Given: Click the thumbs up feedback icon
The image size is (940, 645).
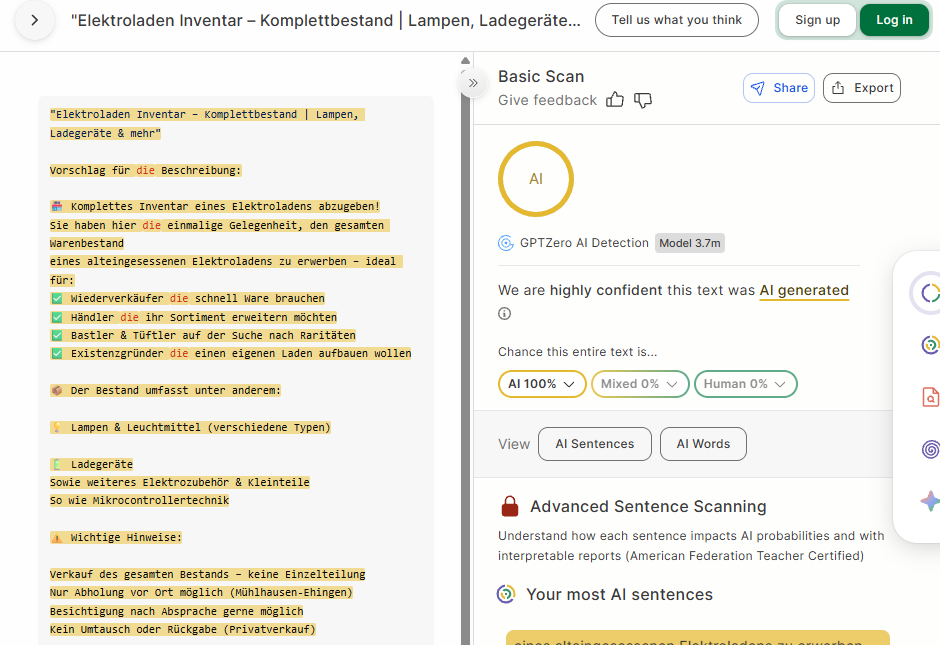Looking at the screenshot, I should [615, 100].
